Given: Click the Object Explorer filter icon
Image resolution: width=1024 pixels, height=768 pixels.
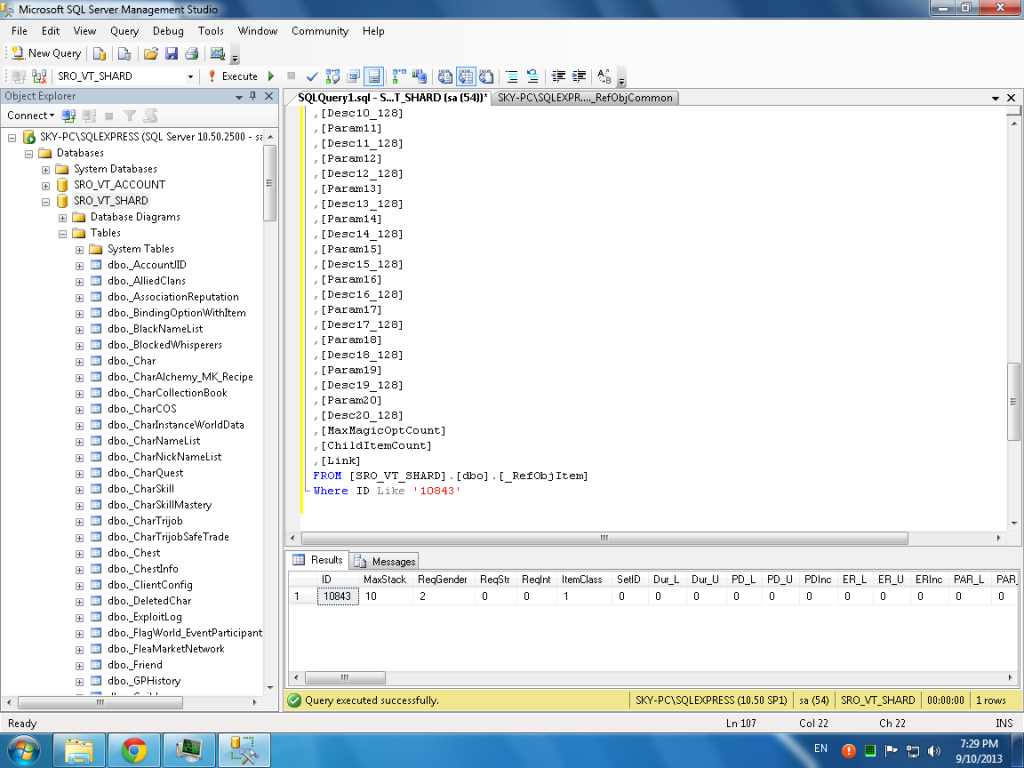Looking at the screenshot, I should click(130, 116).
